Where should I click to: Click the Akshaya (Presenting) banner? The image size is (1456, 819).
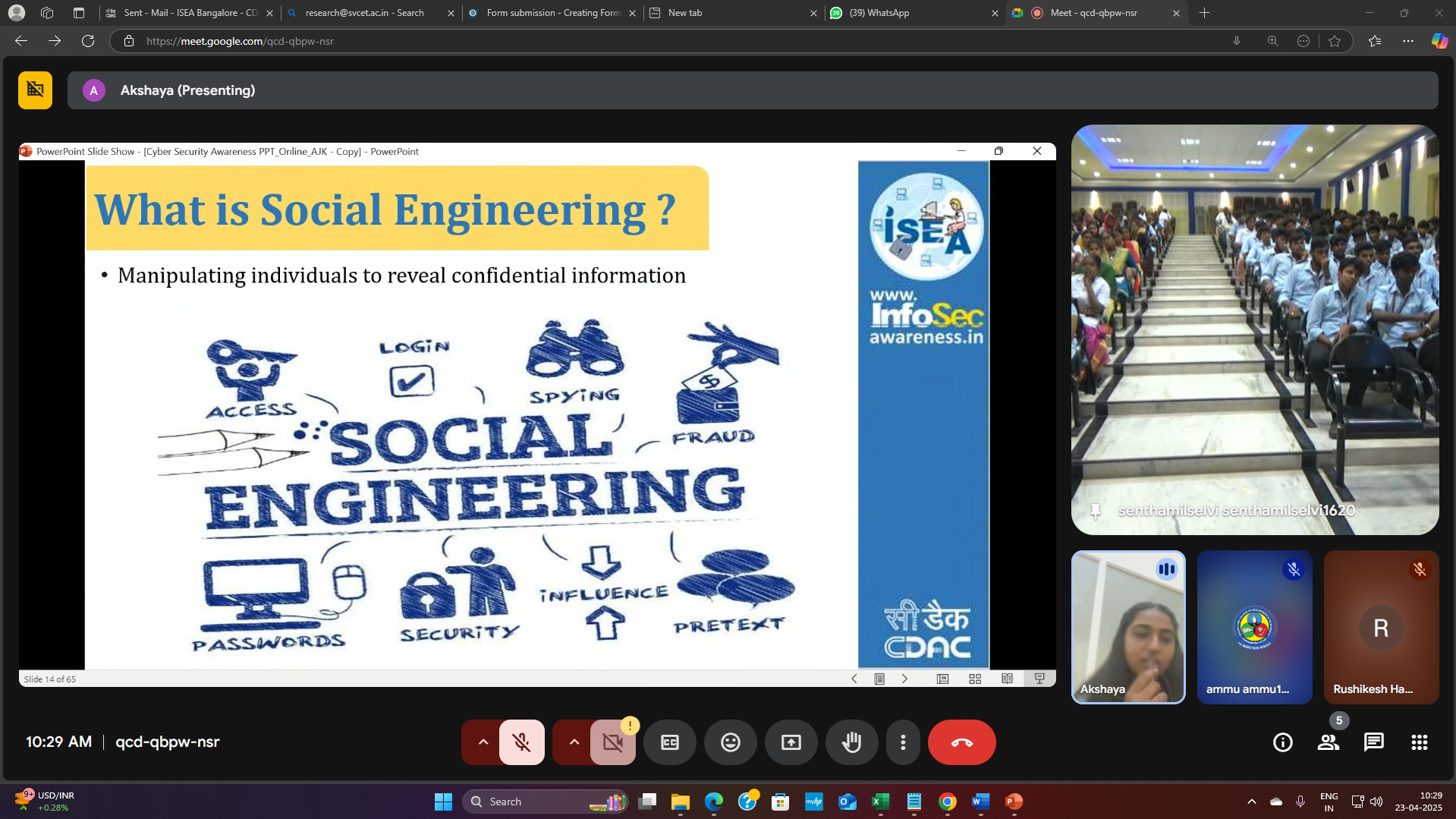[x=187, y=90]
